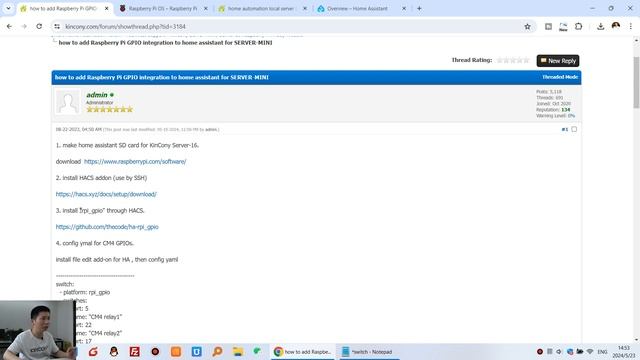
Task: Click the ENG language indicator
Action: pos(602,351)
